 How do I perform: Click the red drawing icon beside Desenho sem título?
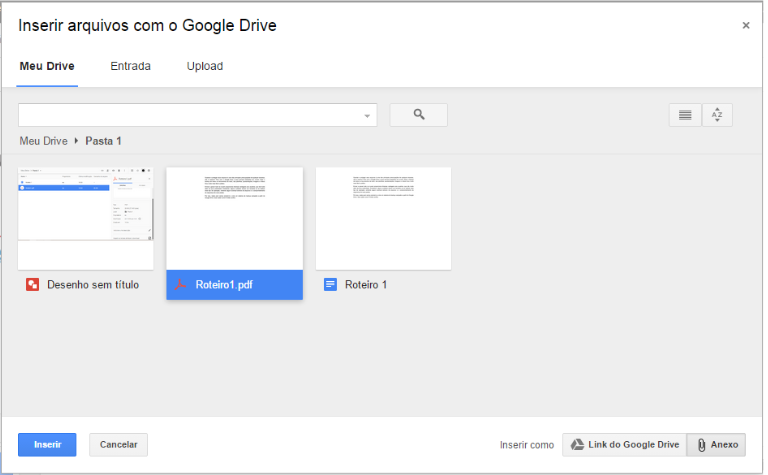pos(32,285)
